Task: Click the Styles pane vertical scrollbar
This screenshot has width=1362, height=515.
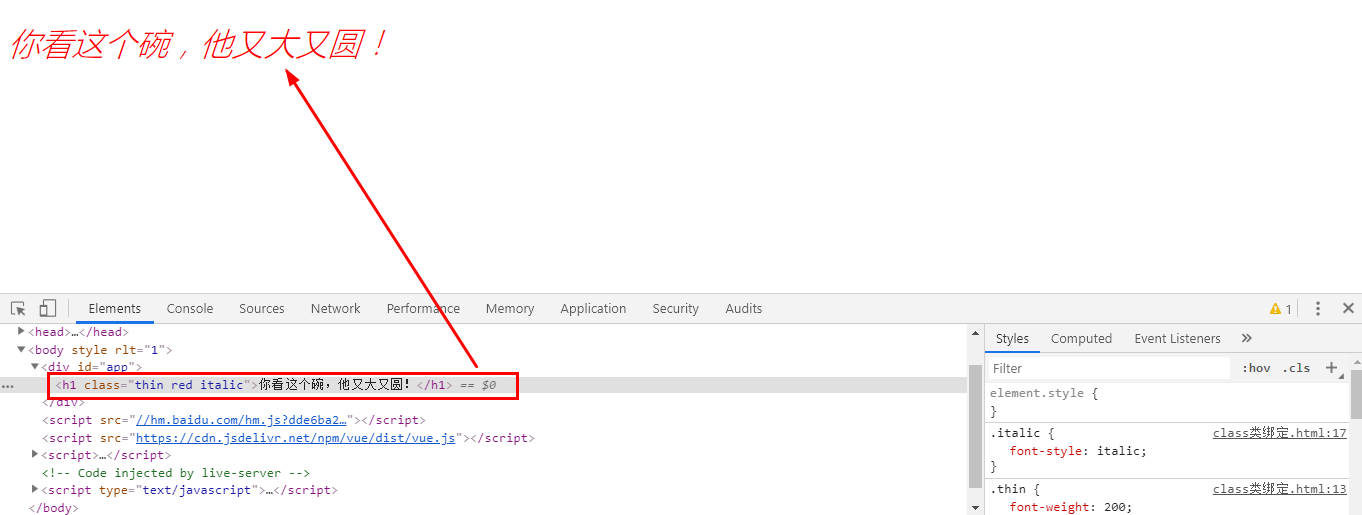Action: (x=1356, y=394)
